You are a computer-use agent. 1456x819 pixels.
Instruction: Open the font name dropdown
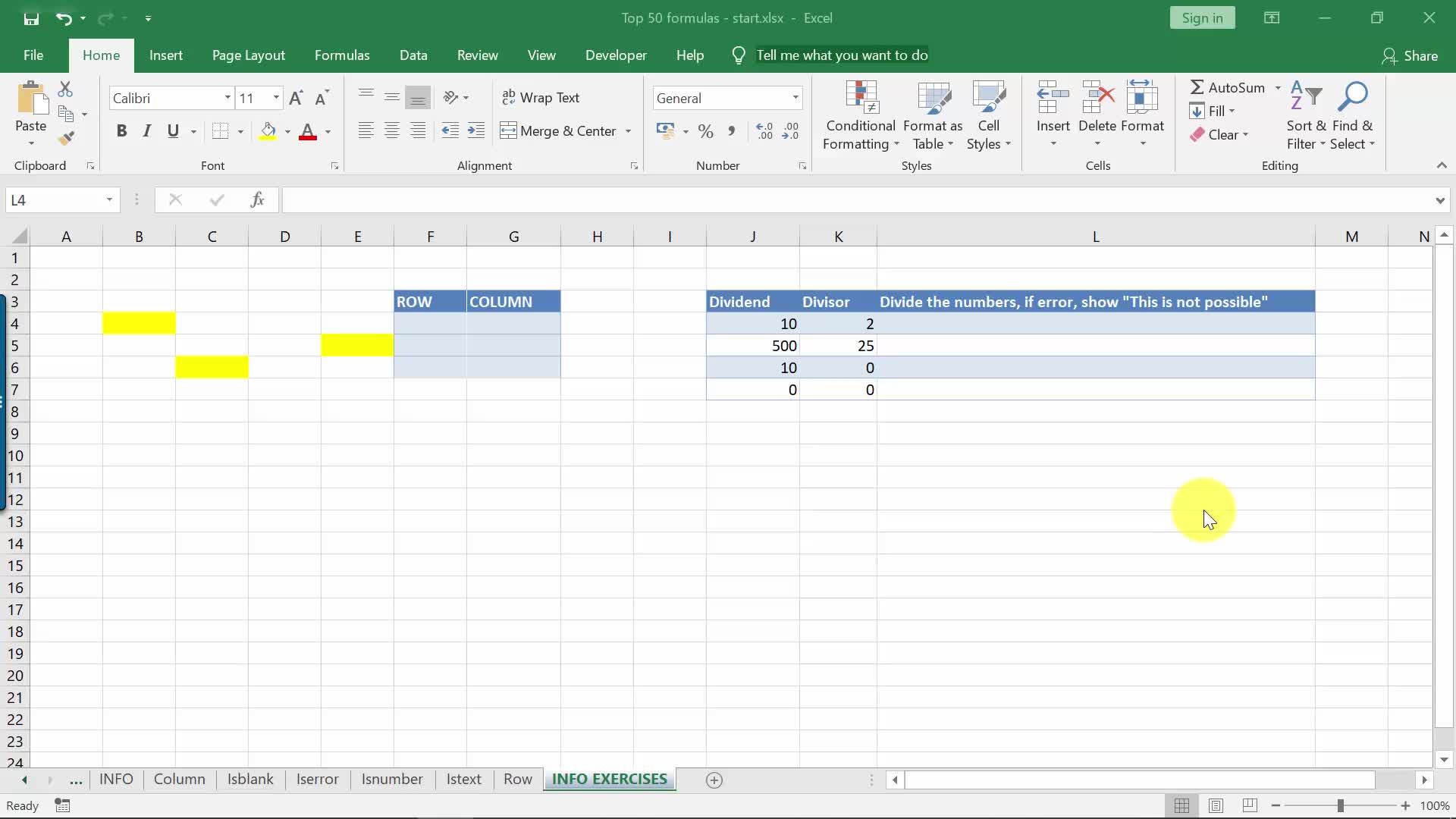coord(227,98)
